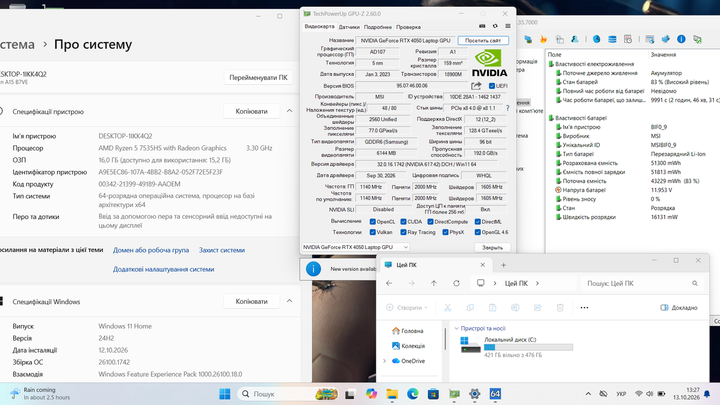Collapse the Пристрої та носії group
Screen dimensions: 720x405
click(x=456, y=328)
